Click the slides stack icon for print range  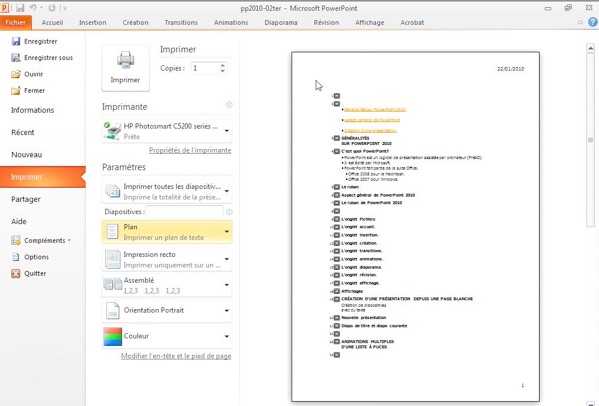(113, 191)
